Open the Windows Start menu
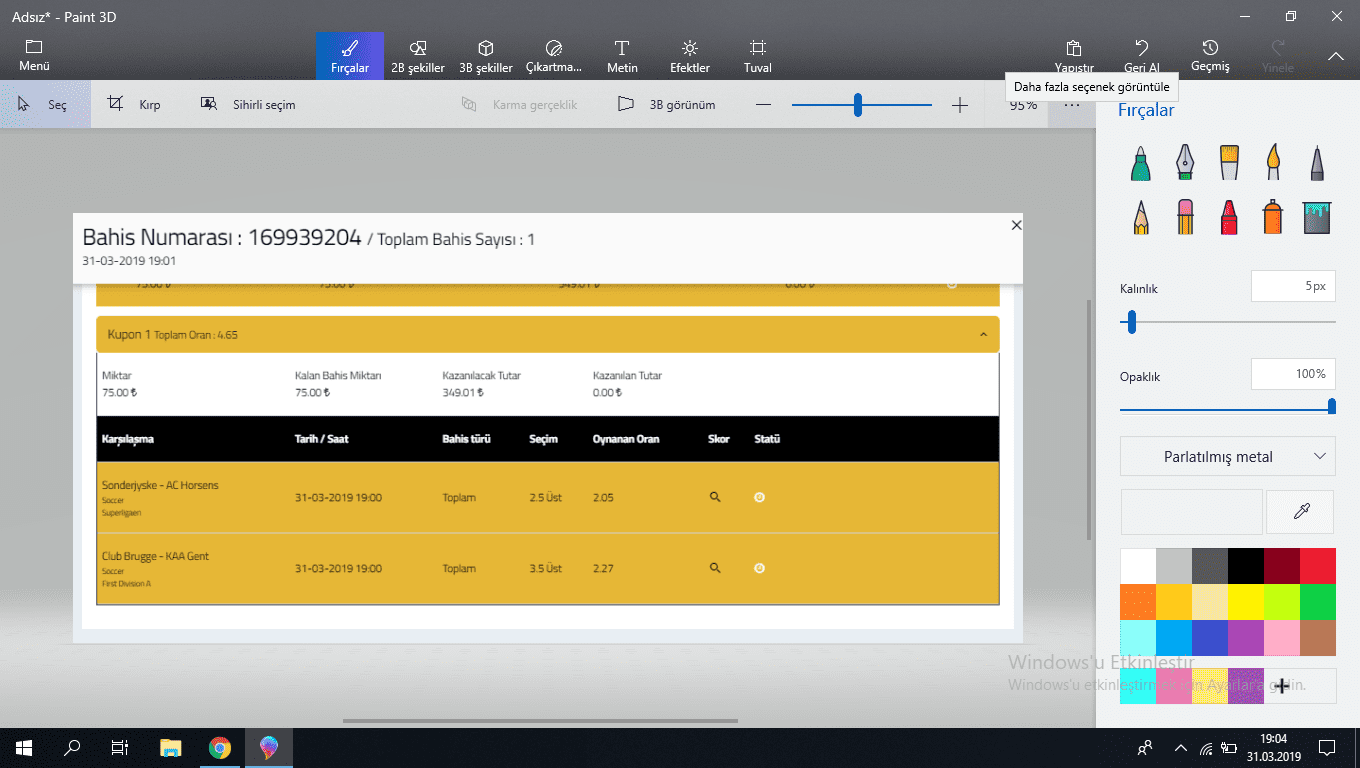 point(23,748)
